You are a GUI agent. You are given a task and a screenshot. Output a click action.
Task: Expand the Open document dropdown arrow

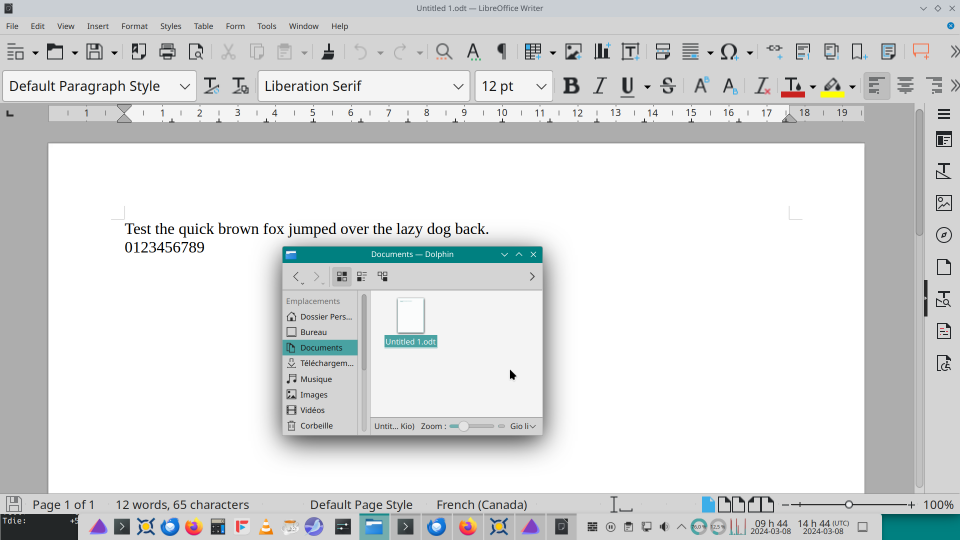coord(75,53)
